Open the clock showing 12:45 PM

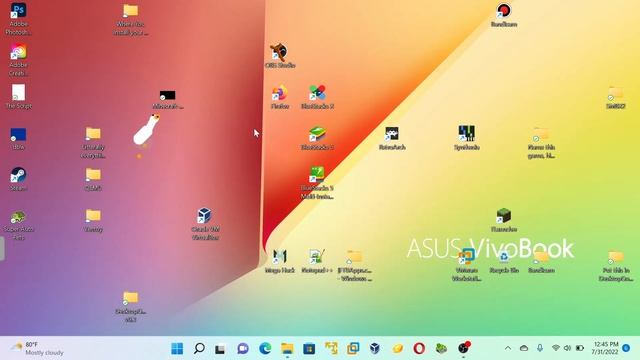coord(606,348)
